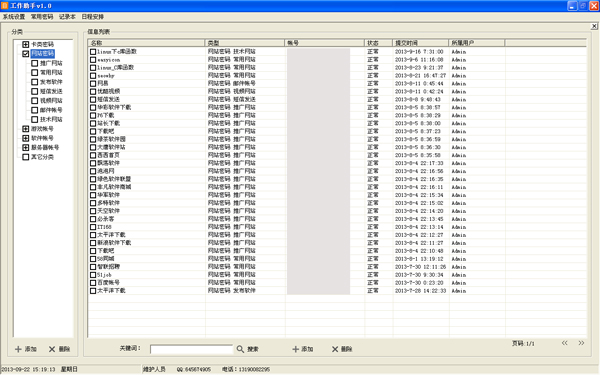This screenshot has width=600, height=375.
Task: Click the 星期日 status bar entry
Action: click(x=69, y=369)
